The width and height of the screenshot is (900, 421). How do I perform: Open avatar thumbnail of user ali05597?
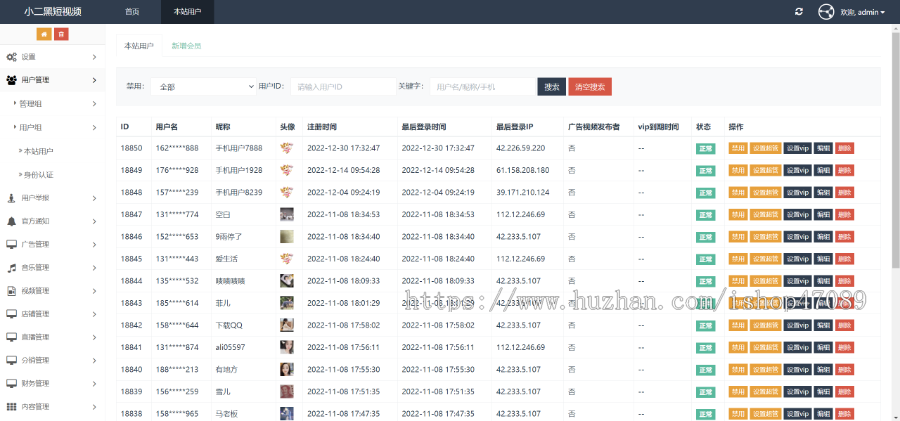point(287,347)
